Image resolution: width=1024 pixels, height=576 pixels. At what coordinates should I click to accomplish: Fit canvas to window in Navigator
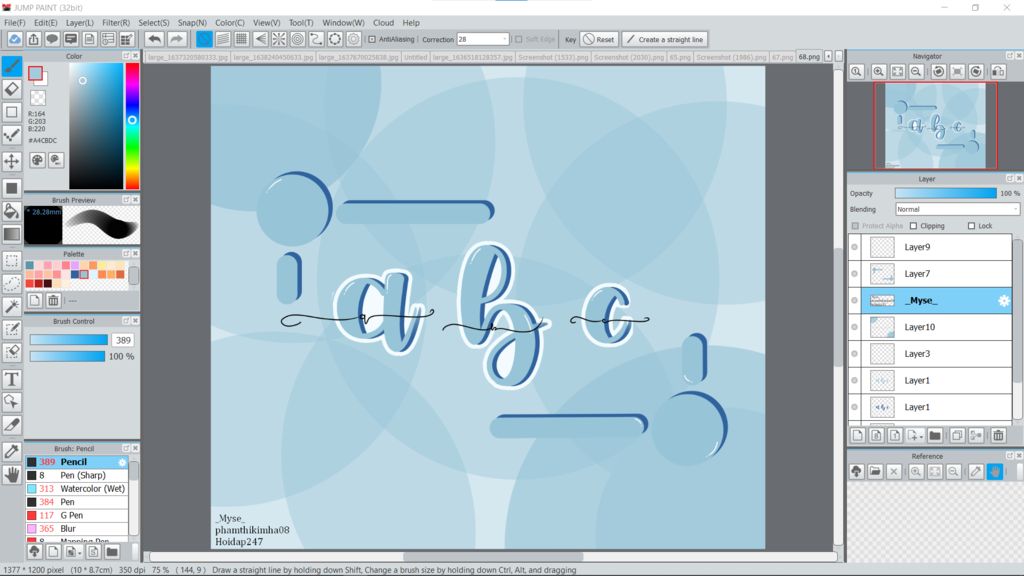click(898, 71)
